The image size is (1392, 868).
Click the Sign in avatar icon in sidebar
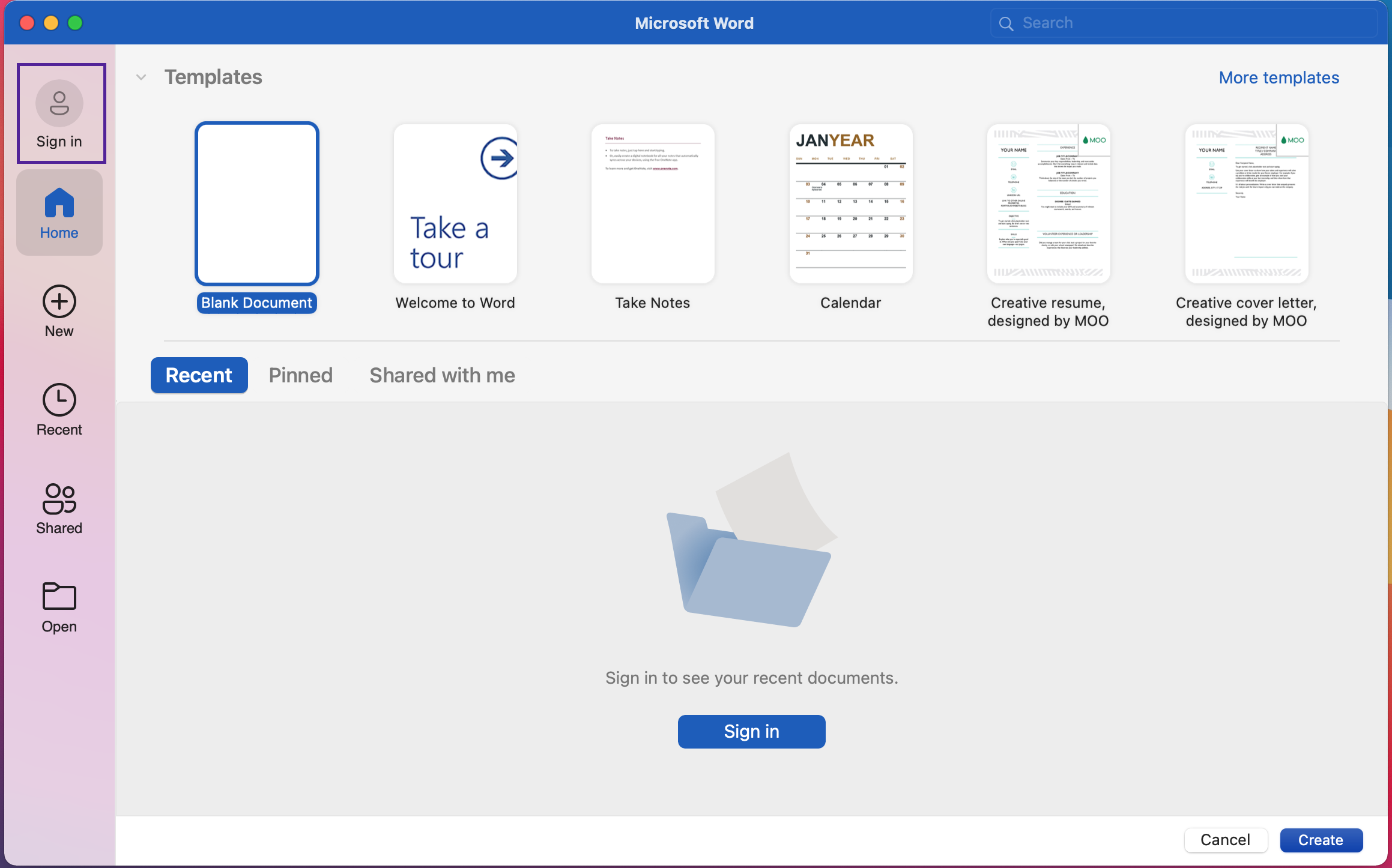[59, 103]
